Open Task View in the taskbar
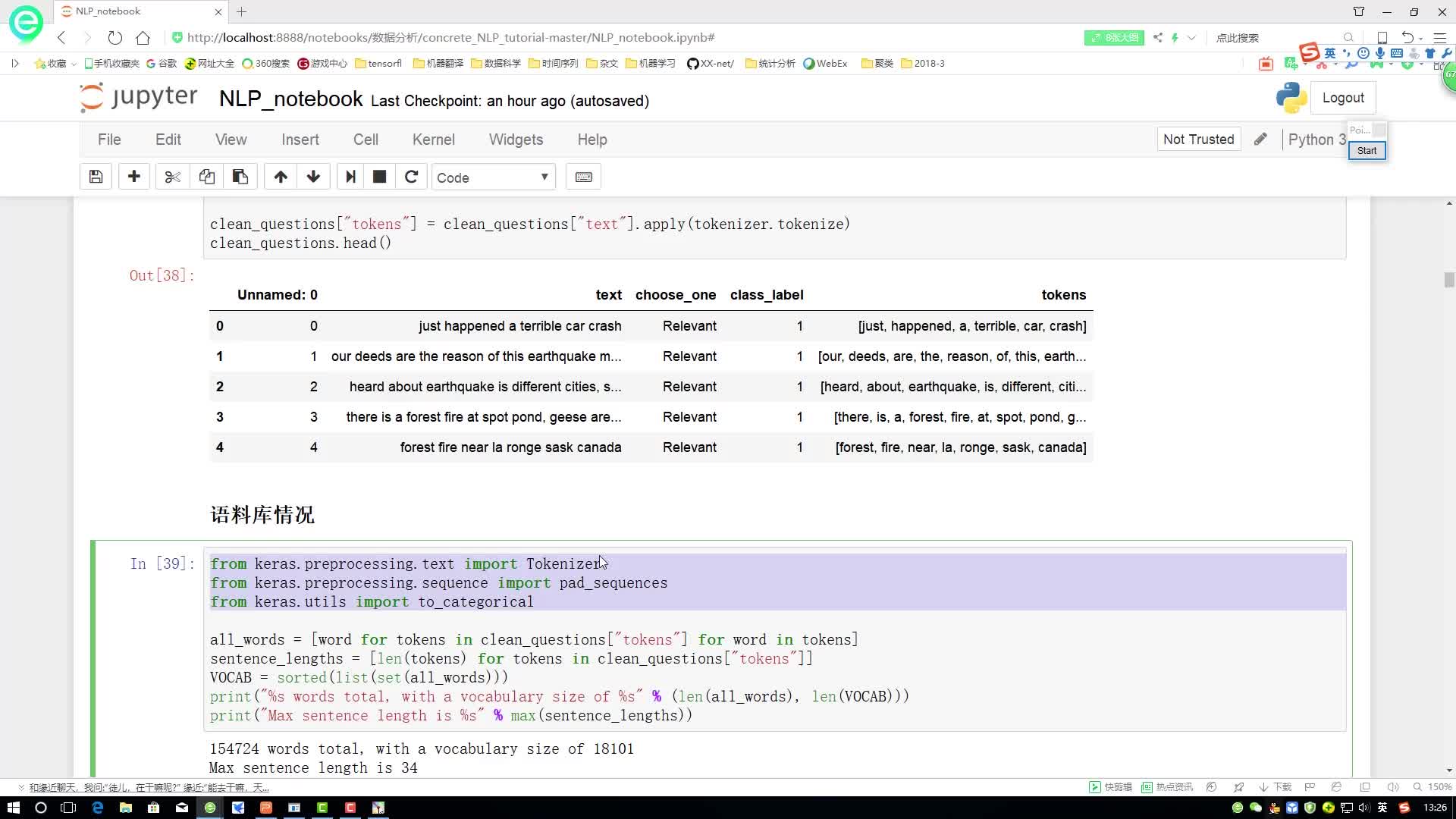Image resolution: width=1456 pixels, height=819 pixels. point(68,808)
